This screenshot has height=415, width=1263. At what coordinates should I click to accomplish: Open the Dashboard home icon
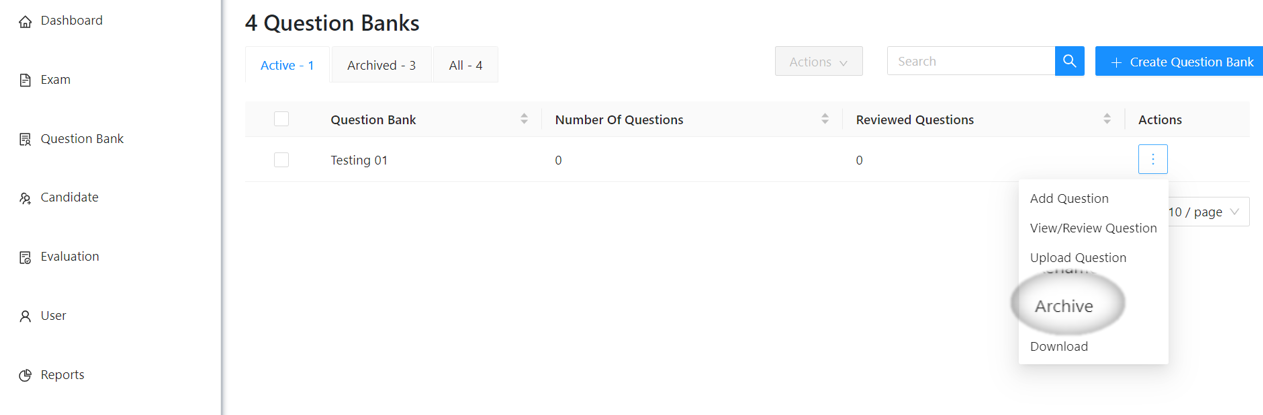25,21
